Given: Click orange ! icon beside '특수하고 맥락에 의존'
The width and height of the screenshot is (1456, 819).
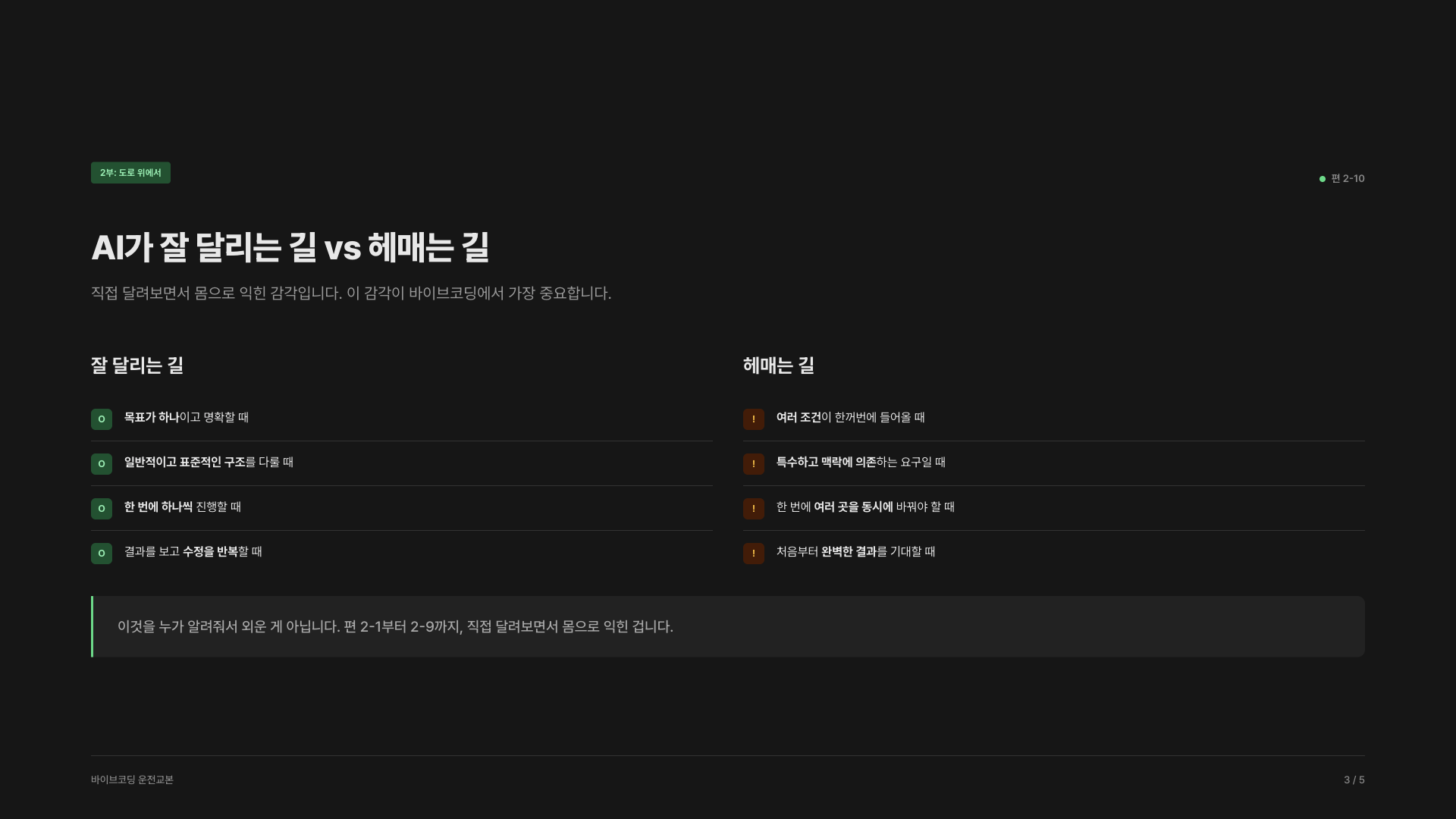Looking at the screenshot, I should coord(753,464).
